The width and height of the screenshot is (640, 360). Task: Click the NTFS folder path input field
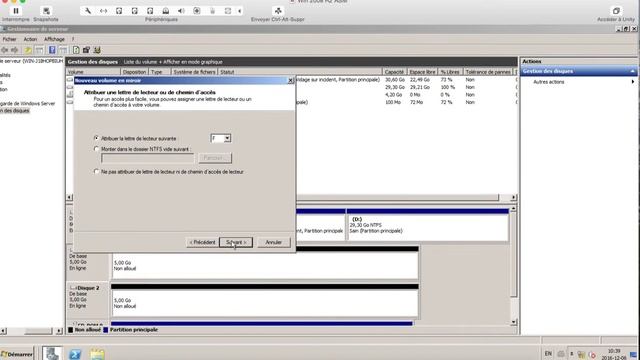tap(148, 158)
